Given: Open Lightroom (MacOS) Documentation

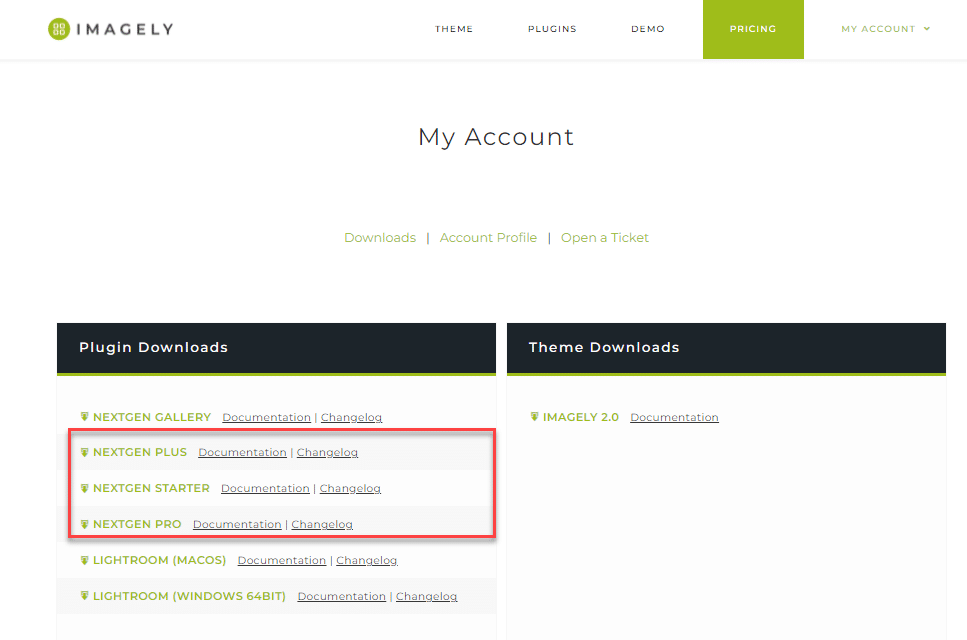Looking at the screenshot, I should (x=282, y=560).
